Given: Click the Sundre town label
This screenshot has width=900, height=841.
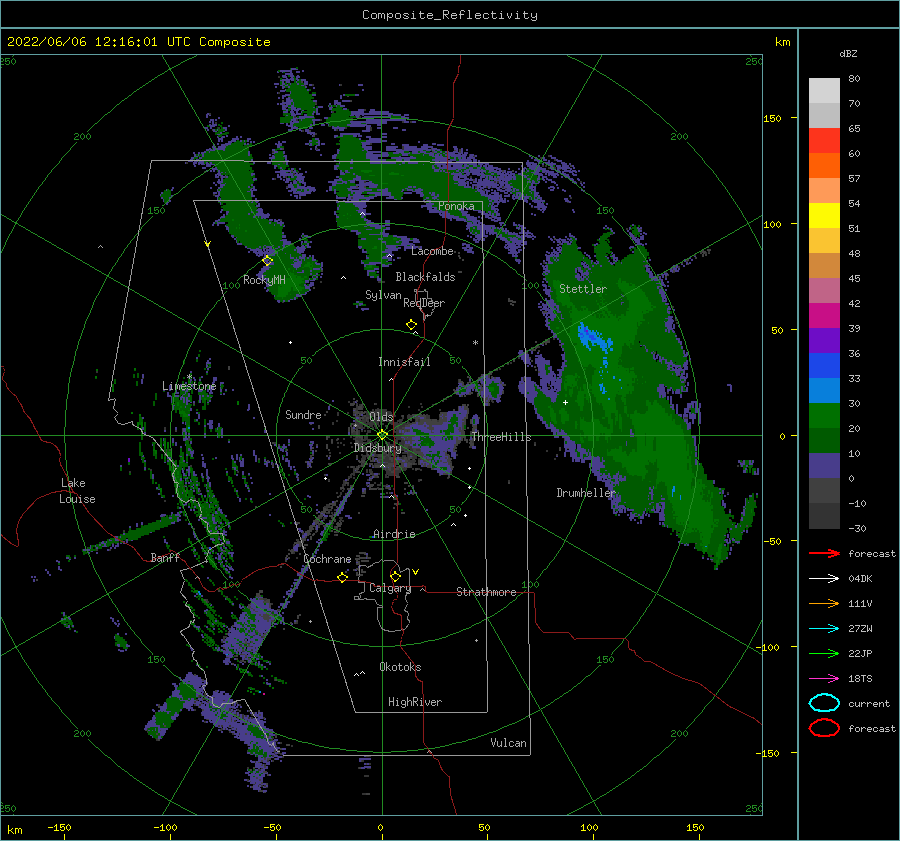Looking at the screenshot, I should point(303,414).
